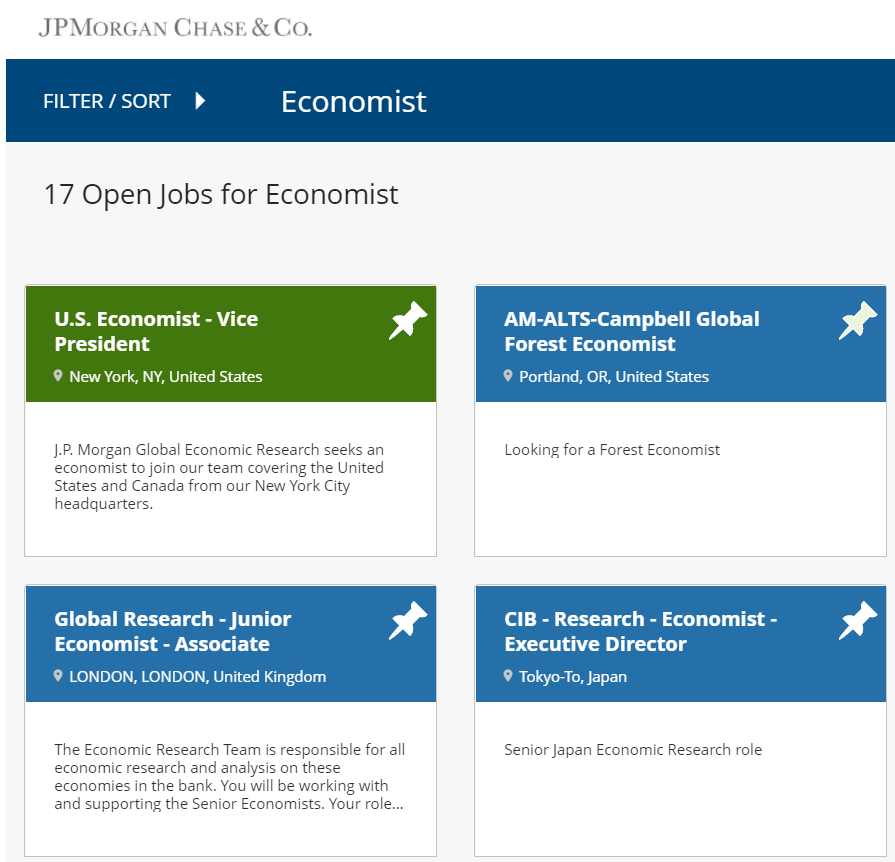895x862 pixels.
Task: Open Global Research - Junior Economist - Associate title
Action: (172, 631)
